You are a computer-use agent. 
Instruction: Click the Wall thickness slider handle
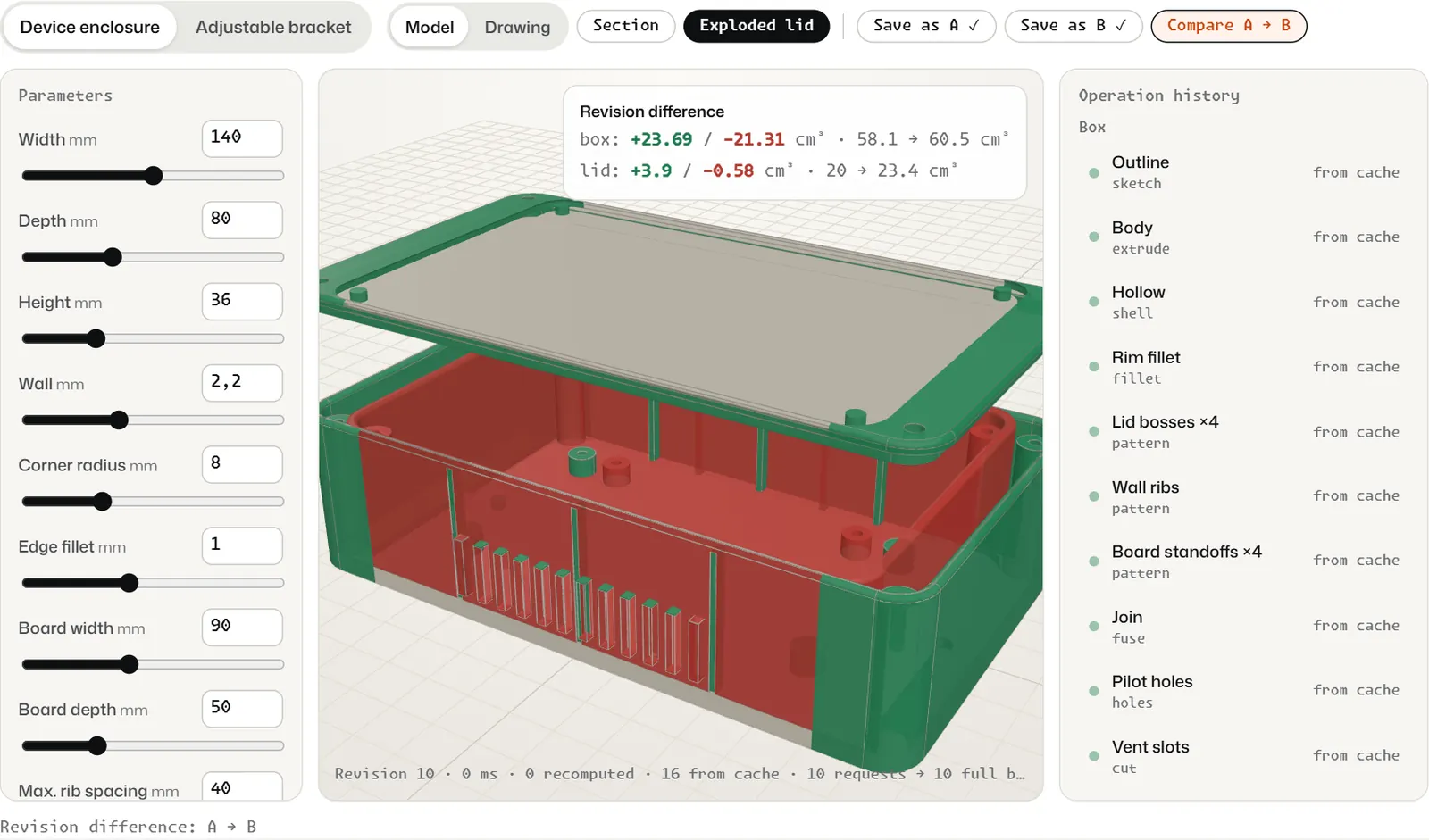pyautogui.click(x=119, y=420)
